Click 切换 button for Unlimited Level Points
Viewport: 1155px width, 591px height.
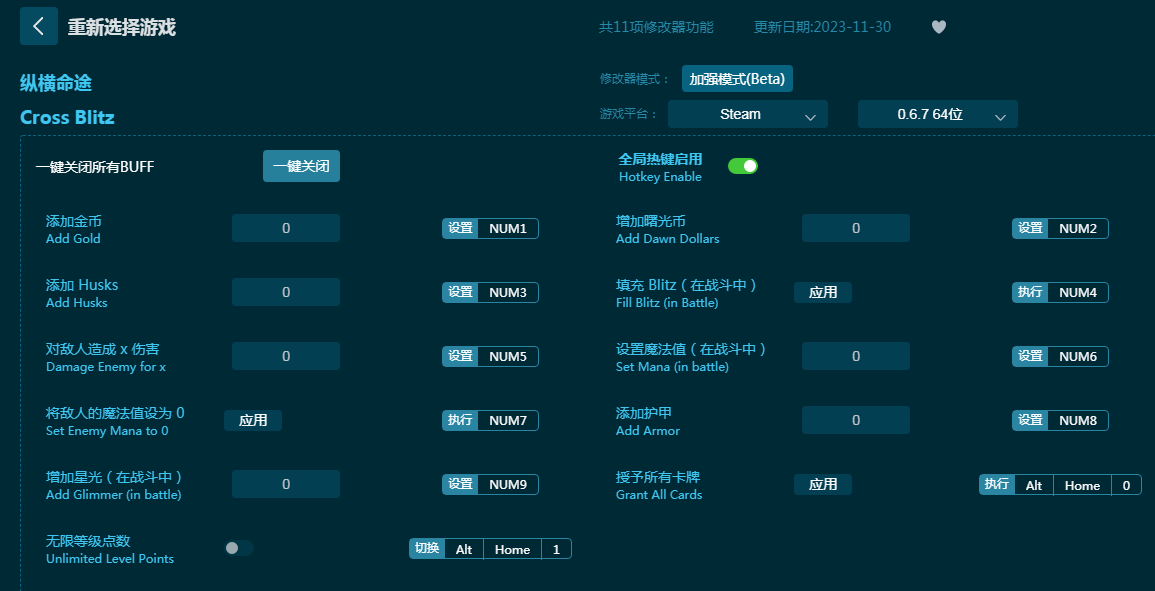click(x=427, y=549)
